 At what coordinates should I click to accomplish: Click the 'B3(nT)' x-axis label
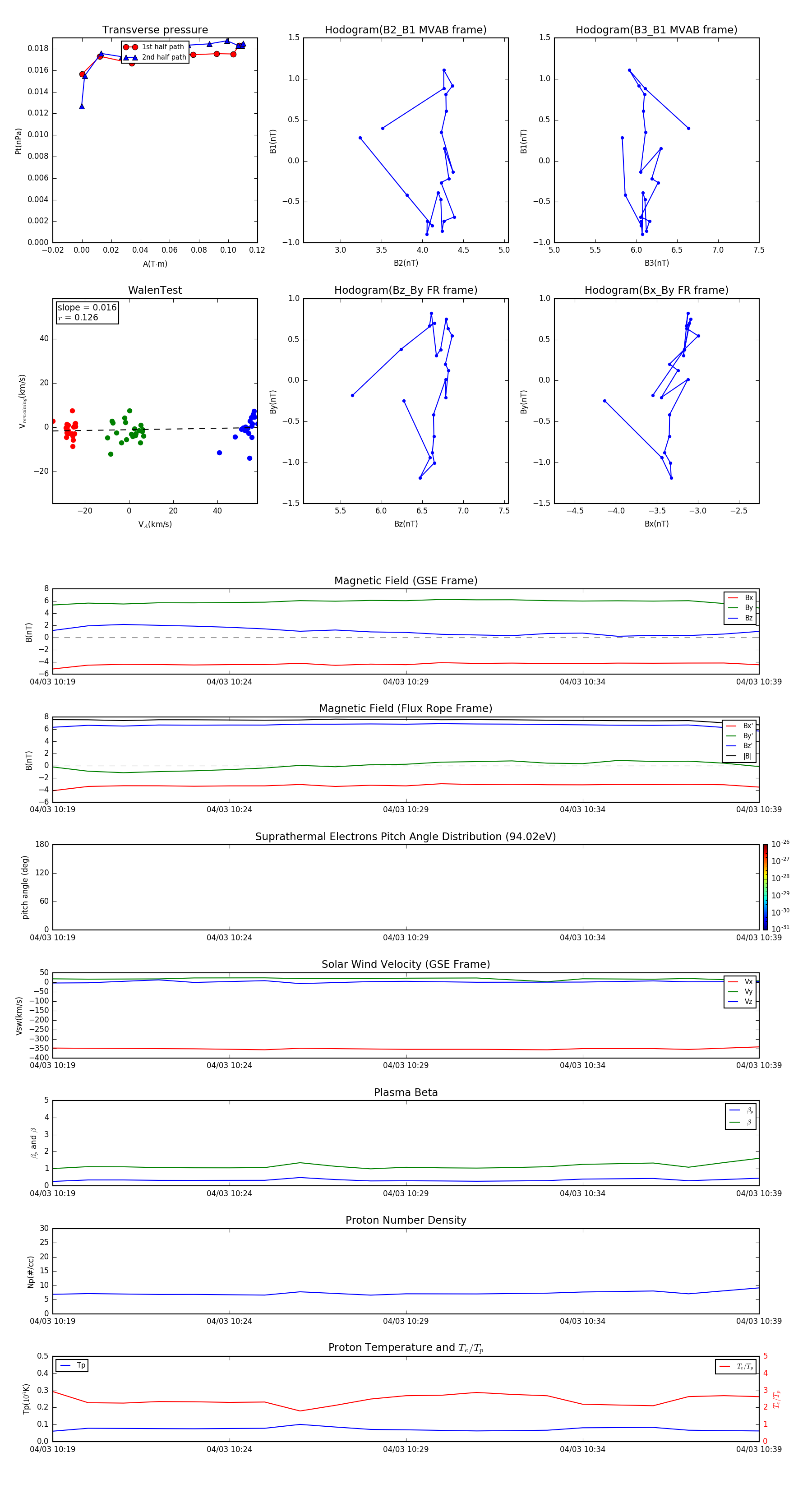coord(656,263)
